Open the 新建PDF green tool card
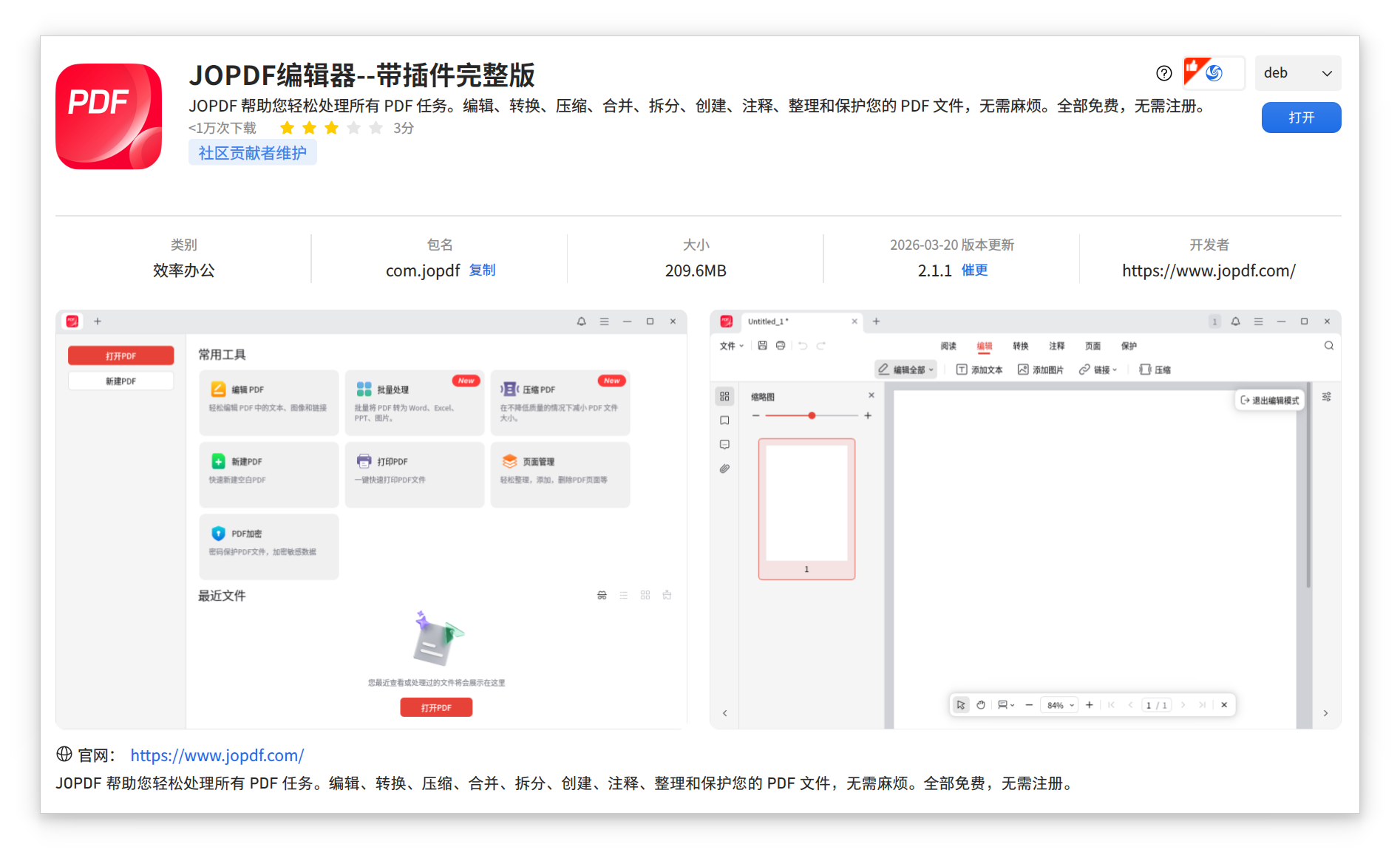The image size is (1400, 858). pos(269,474)
